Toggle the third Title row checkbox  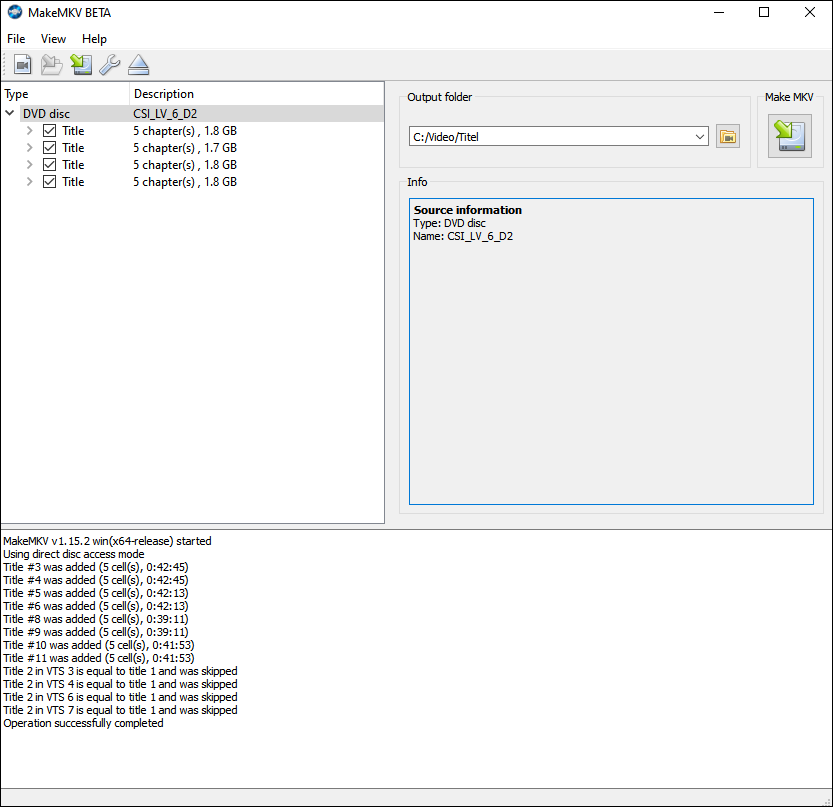pos(49,165)
